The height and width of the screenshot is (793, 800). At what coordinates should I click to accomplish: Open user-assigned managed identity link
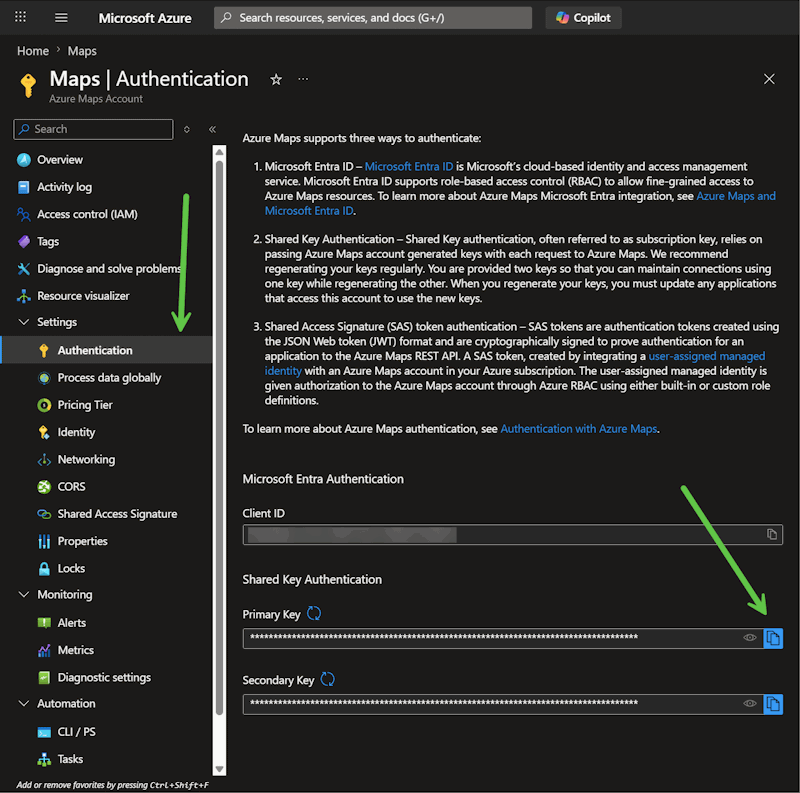pos(707,356)
